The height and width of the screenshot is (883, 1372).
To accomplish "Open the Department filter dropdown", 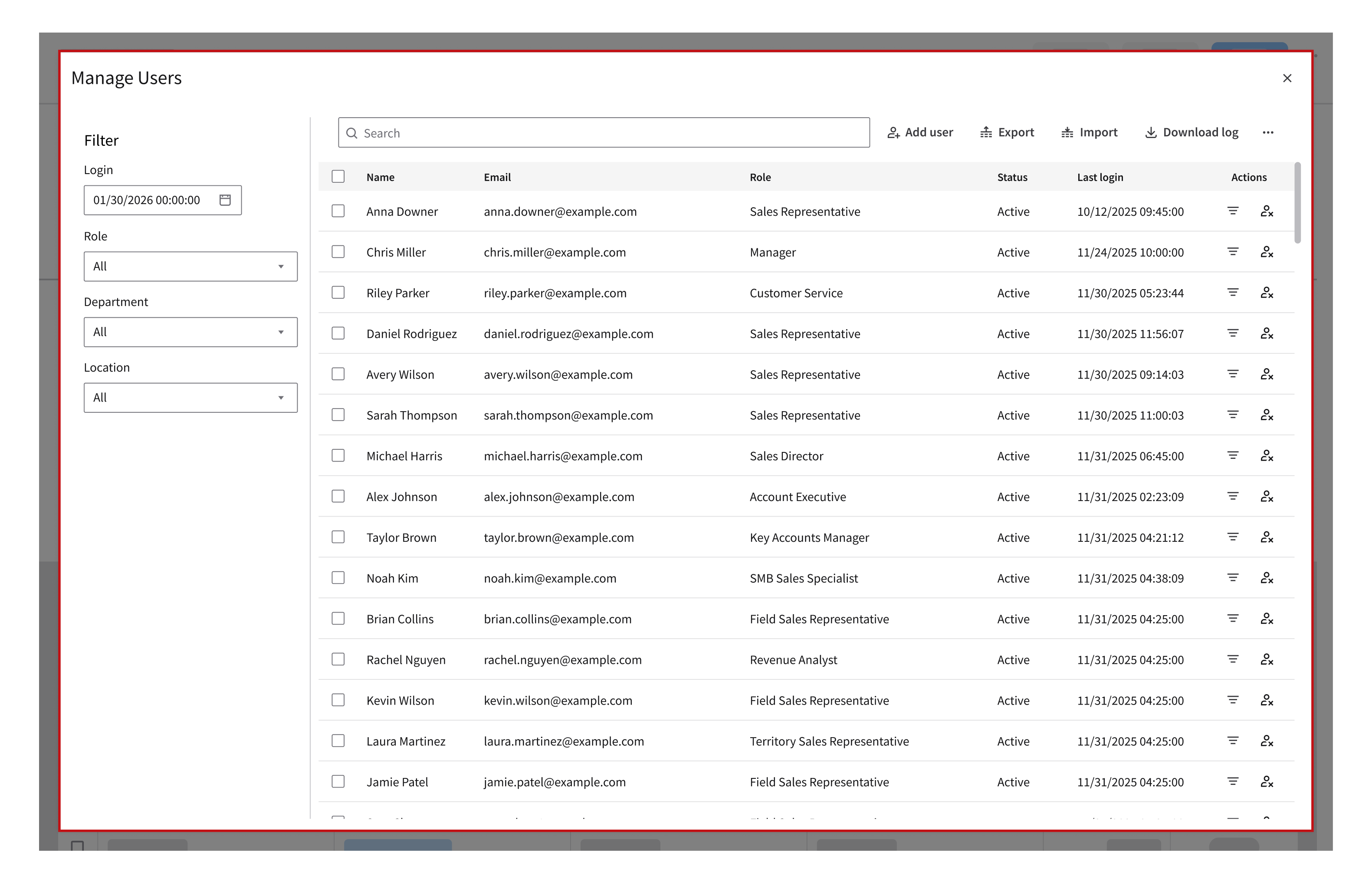I will pyautogui.click(x=190, y=332).
